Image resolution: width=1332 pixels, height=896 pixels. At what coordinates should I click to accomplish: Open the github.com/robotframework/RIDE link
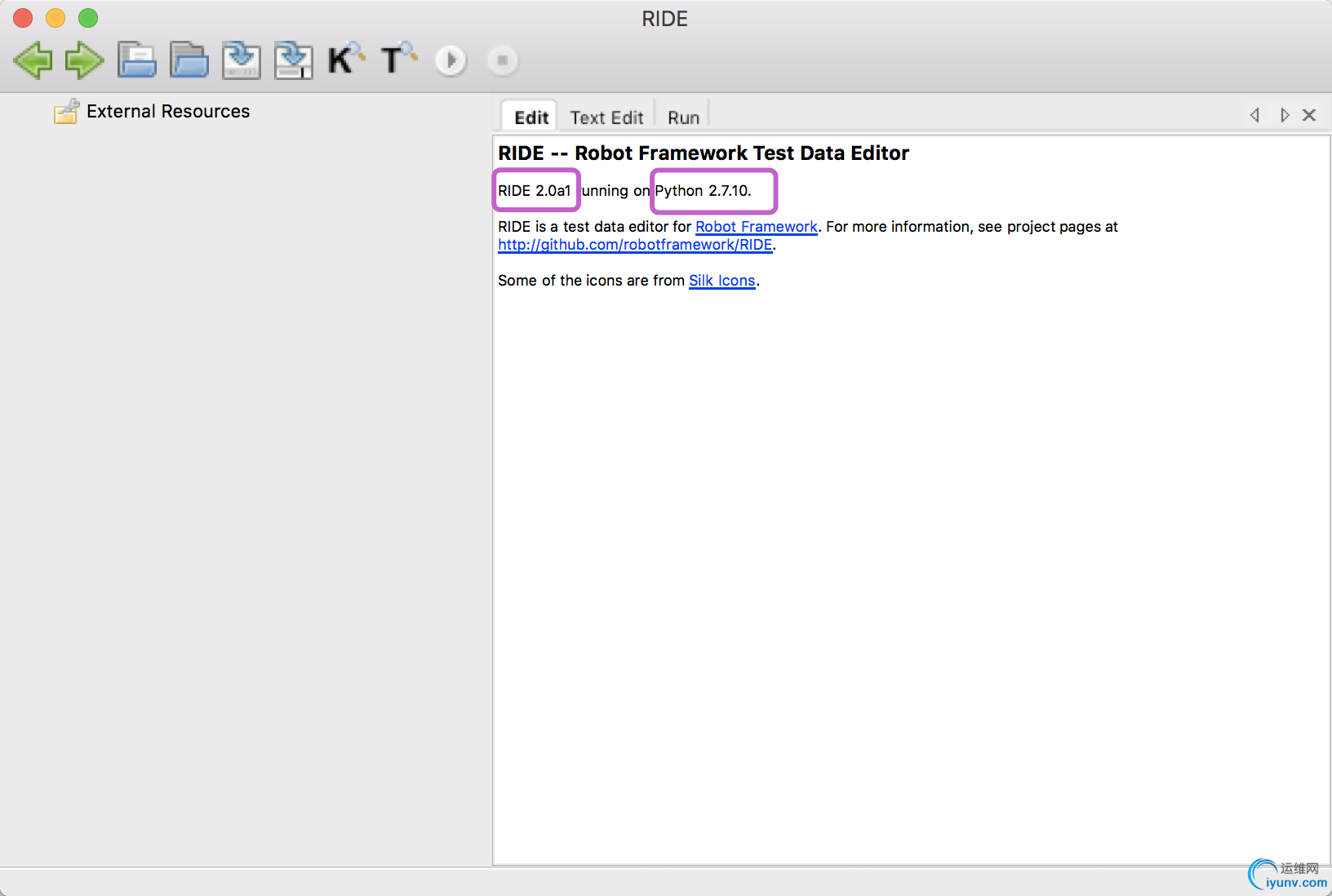coord(635,245)
